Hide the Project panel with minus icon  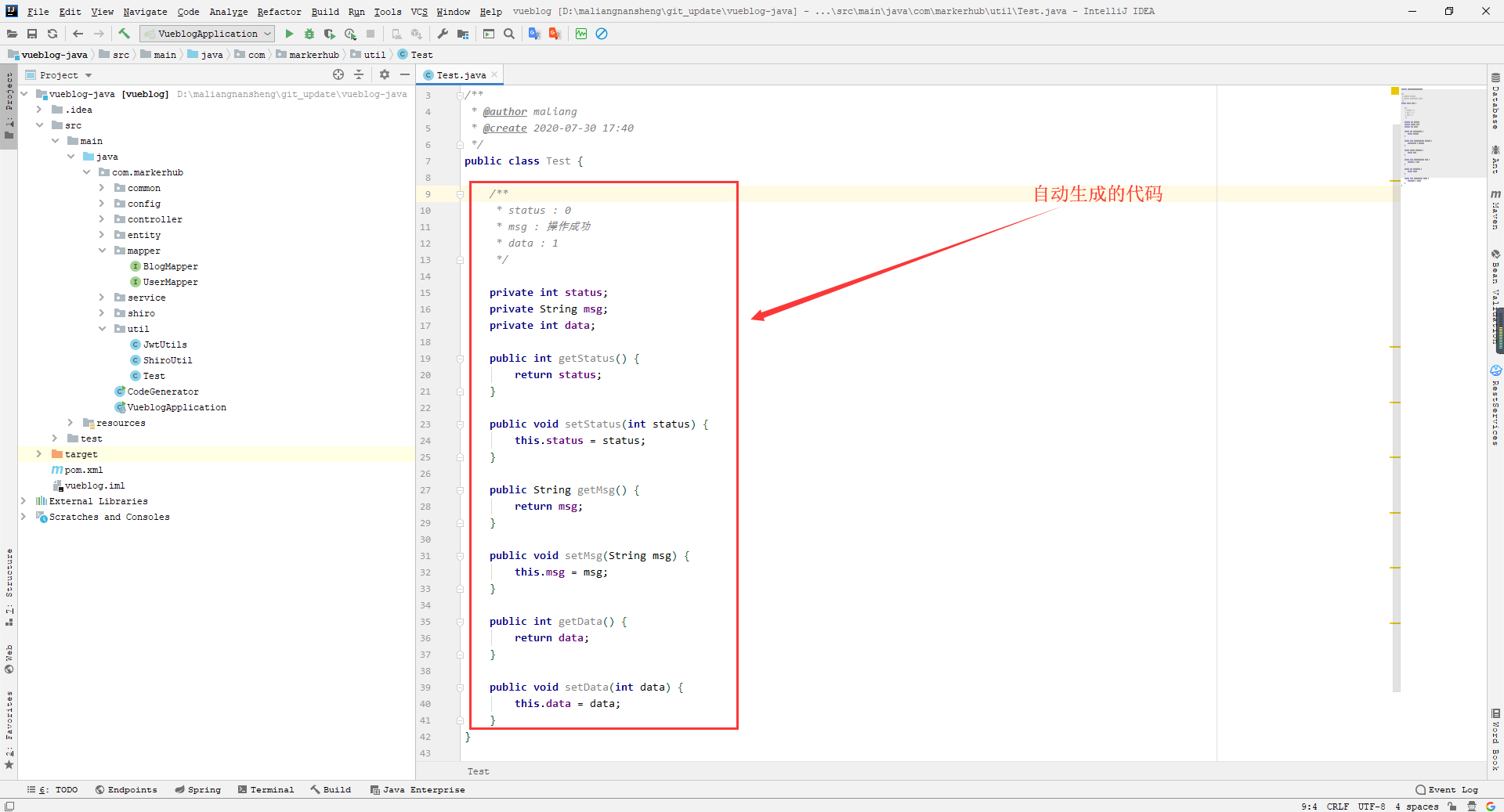tap(404, 74)
